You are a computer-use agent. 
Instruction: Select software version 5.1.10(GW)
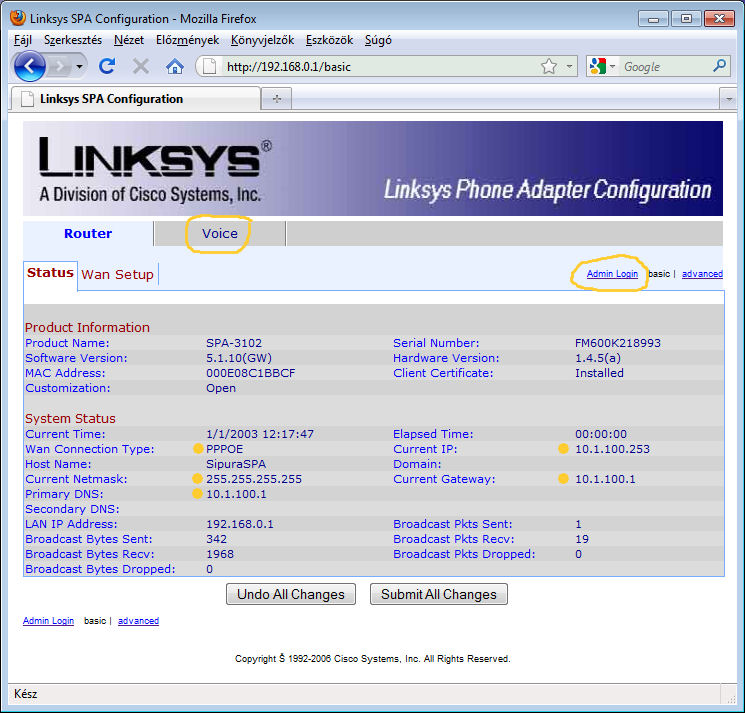click(x=239, y=358)
